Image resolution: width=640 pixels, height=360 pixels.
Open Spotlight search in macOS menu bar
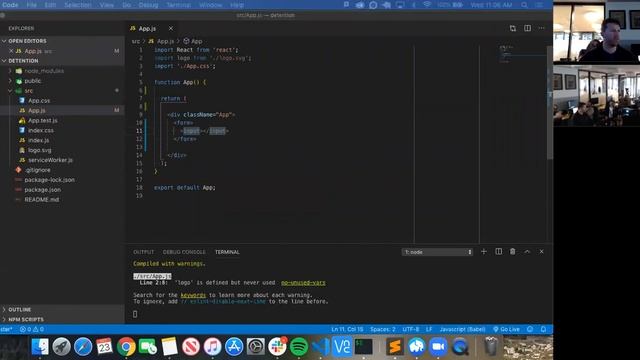(x=524, y=5)
